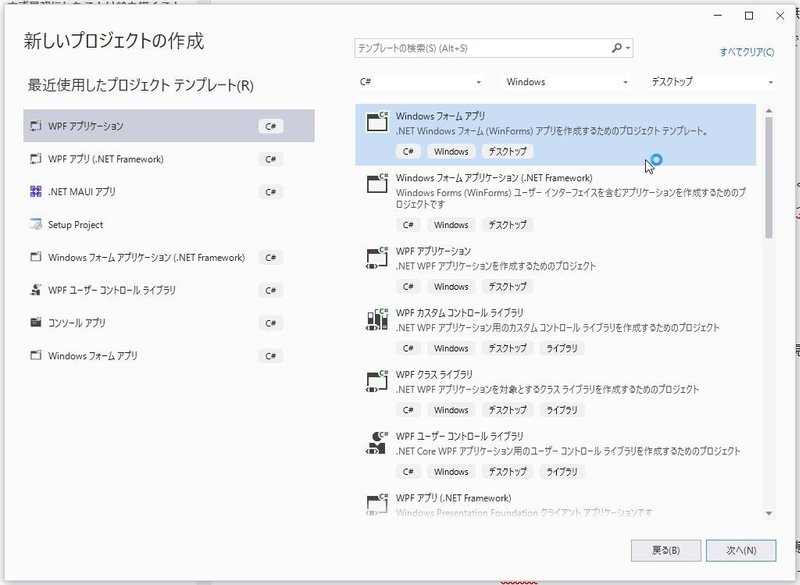The height and width of the screenshot is (585, 800).
Task: Click Windows フォーム アプリ template icon in results
Action: coord(377,122)
